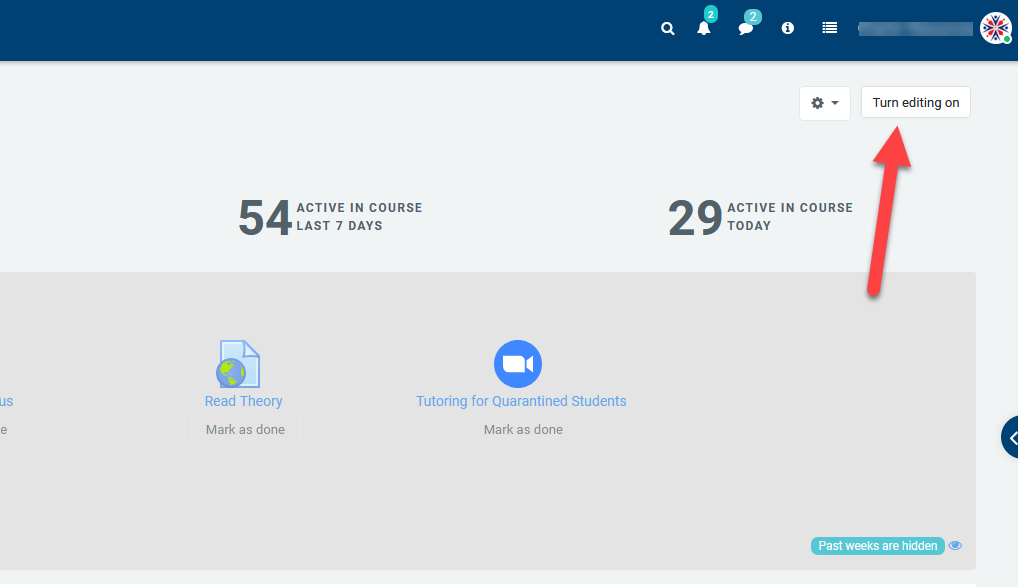Expand the side drawer on right edge
Image resolution: width=1018 pixels, height=587 pixels.
(x=1010, y=438)
